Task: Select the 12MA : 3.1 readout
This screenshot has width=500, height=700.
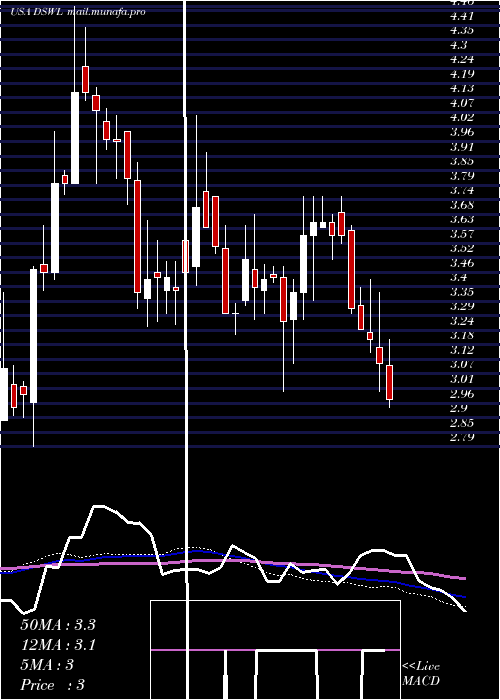Action: click(x=58, y=645)
